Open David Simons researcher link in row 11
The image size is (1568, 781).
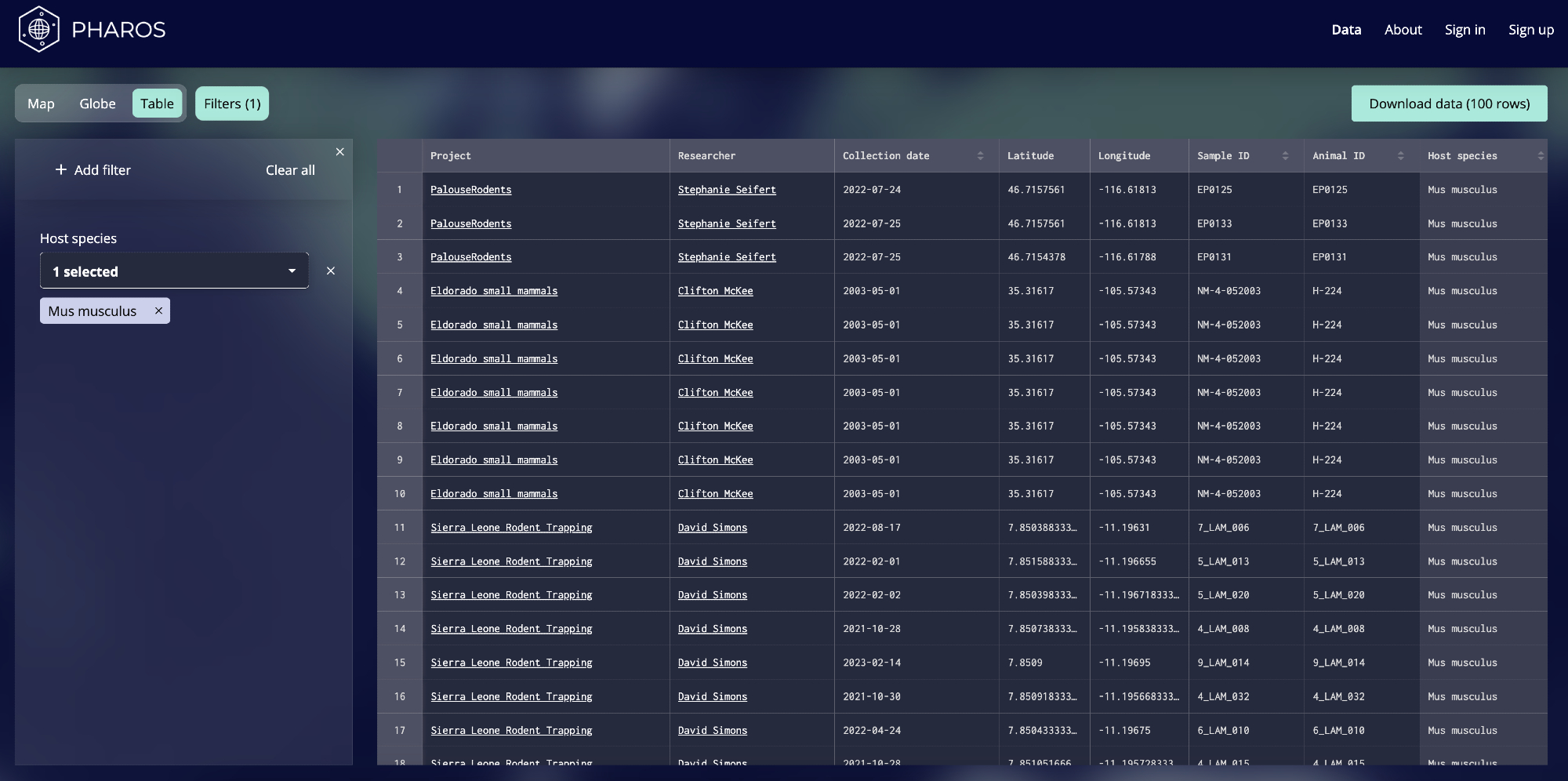(712, 528)
